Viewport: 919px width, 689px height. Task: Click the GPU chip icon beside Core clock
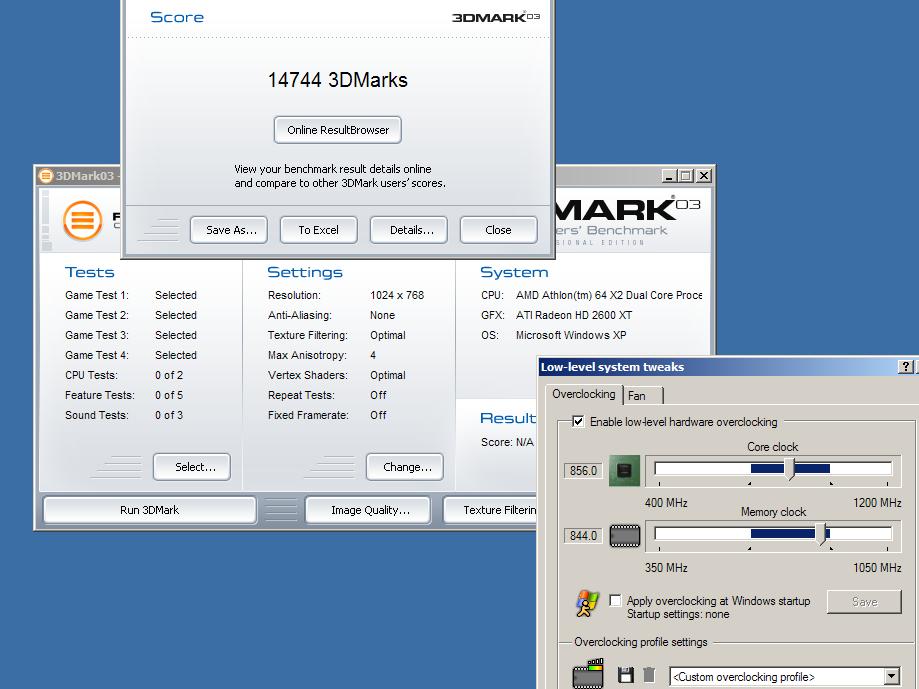(x=625, y=470)
